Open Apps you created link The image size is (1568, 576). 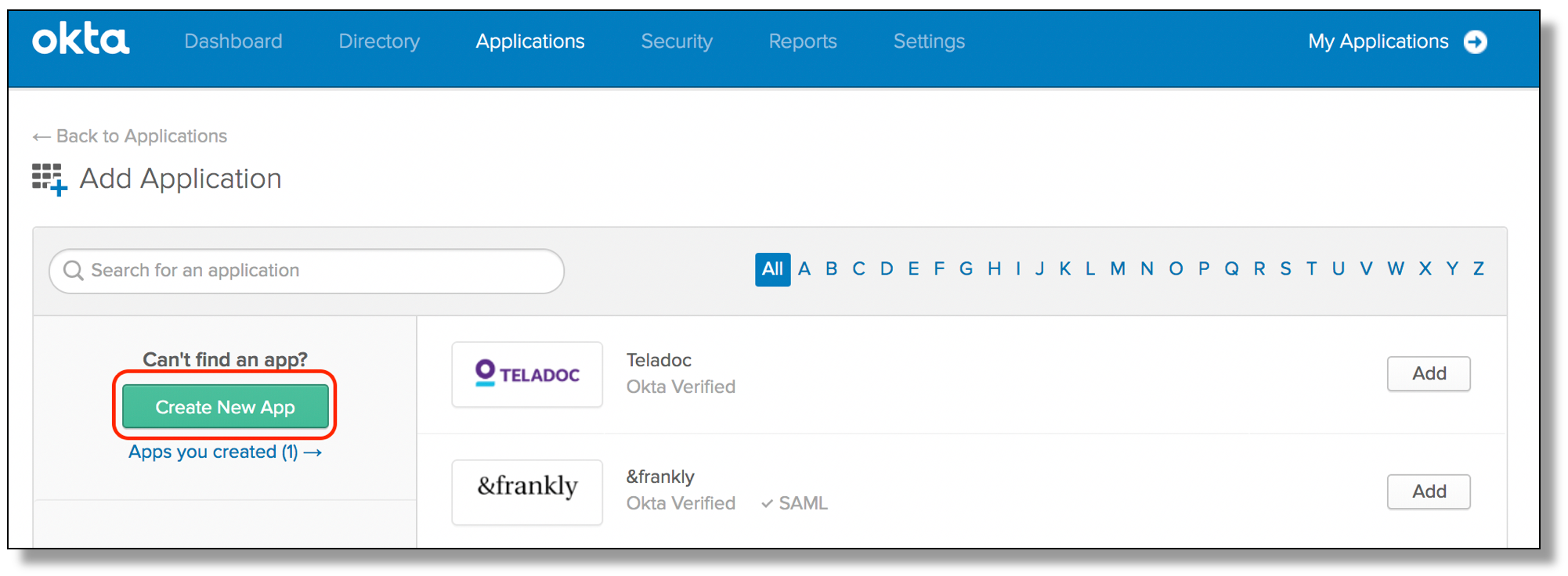225,452
